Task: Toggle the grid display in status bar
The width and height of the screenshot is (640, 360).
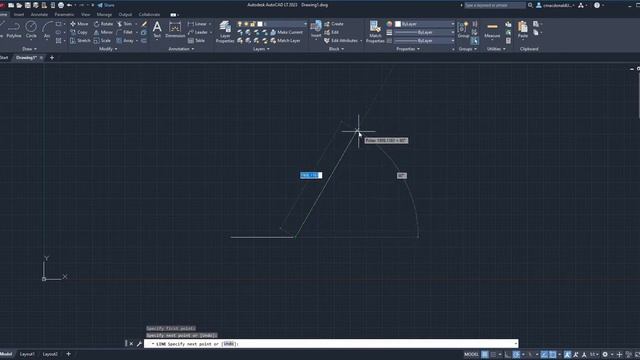Action: (x=485, y=354)
